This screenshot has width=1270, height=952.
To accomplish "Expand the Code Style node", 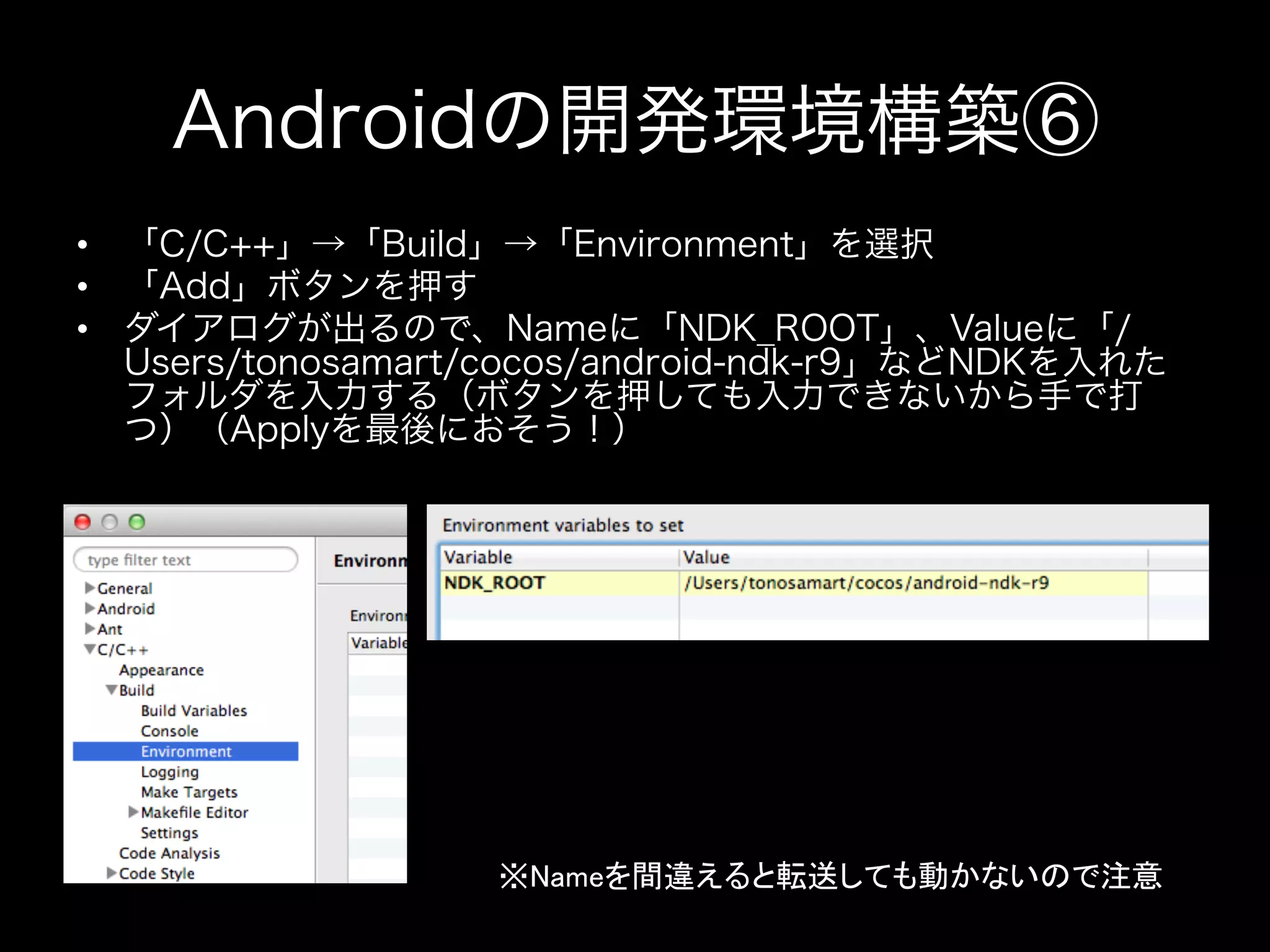I will click(112, 873).
